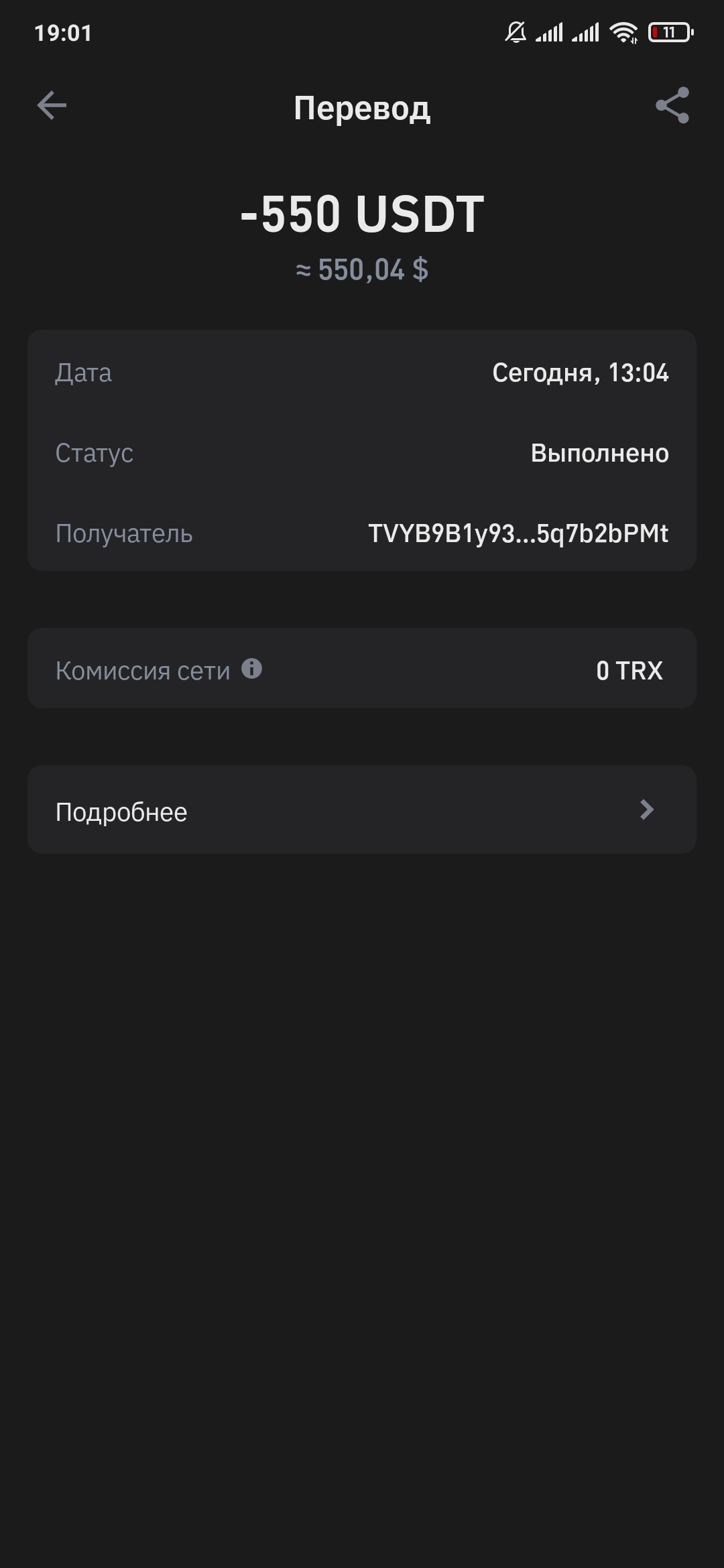This screenshot has height=1568, width=724.
Task: Expand details via the Подробнее chevron
Action: click(646, 810)
